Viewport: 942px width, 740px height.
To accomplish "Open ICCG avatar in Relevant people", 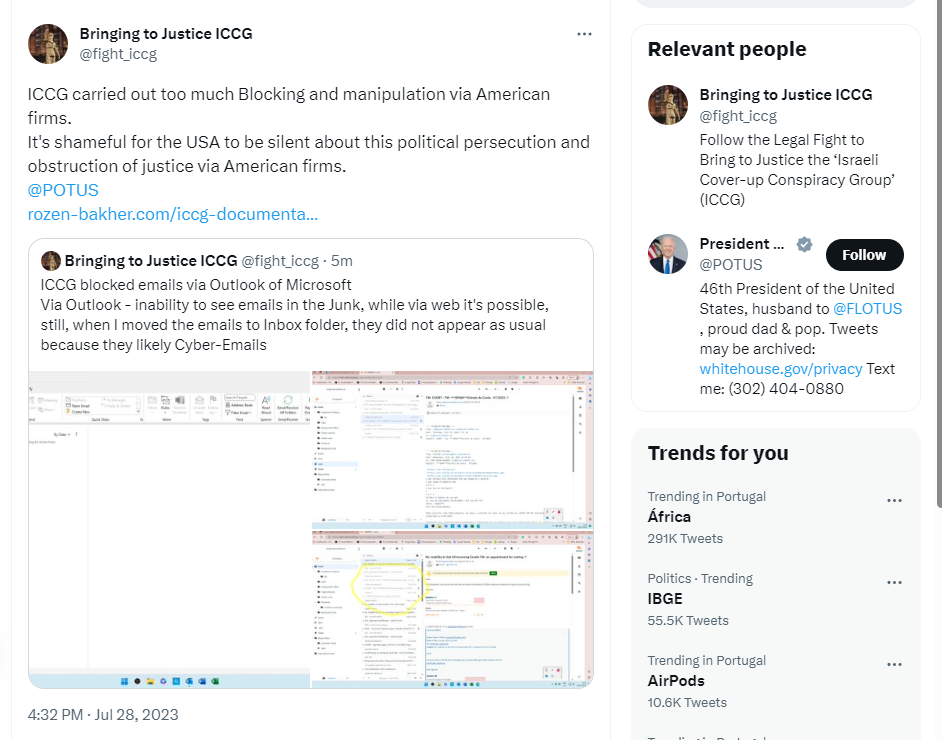I will (667, 105).
